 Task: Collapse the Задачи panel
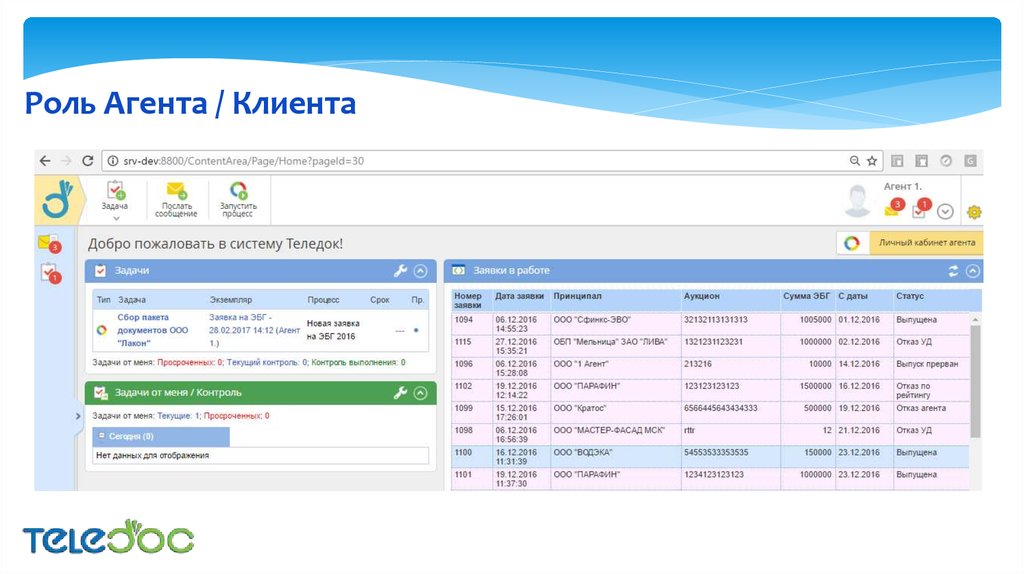pos(421,270)
